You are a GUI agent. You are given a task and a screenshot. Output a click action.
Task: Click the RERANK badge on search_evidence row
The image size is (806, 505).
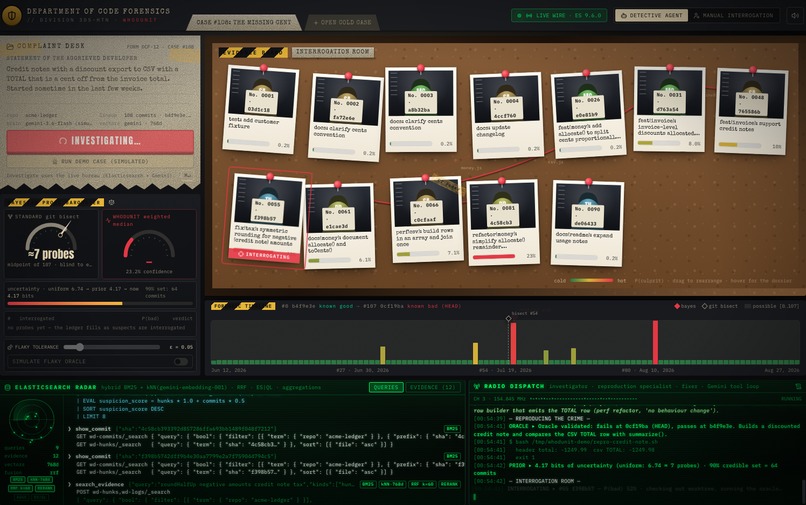(x=449, y=484)
